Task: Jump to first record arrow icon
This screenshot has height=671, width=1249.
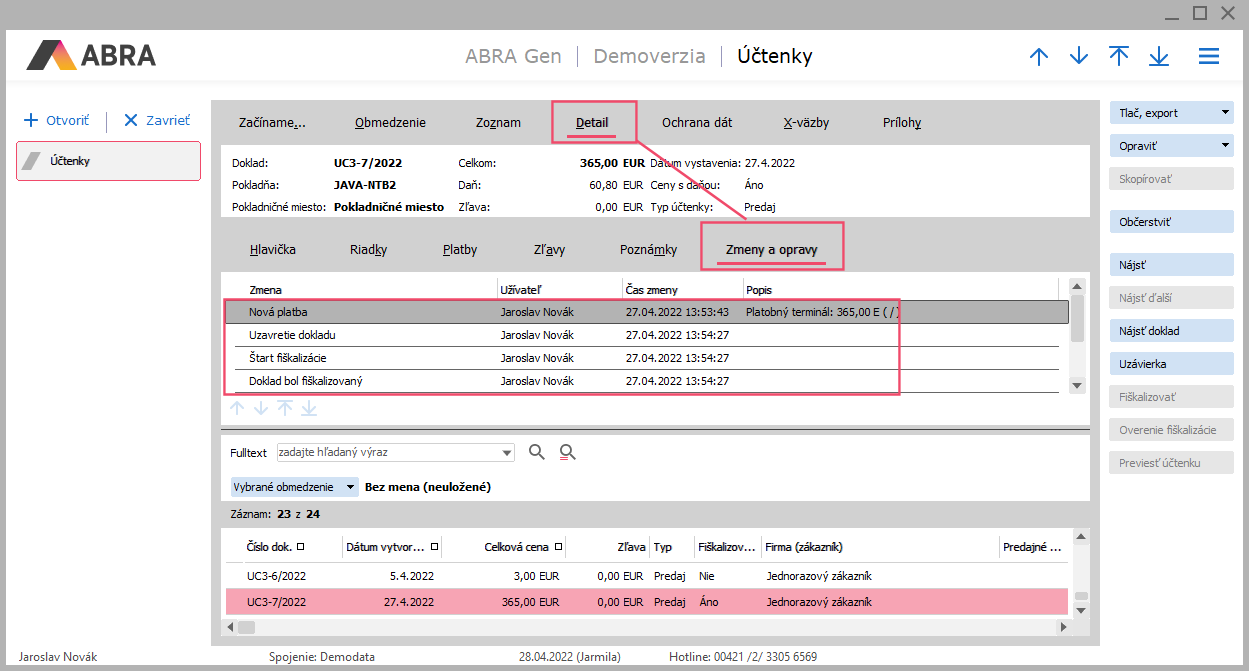Action: pyautogui.click(x=1119, y=57)
